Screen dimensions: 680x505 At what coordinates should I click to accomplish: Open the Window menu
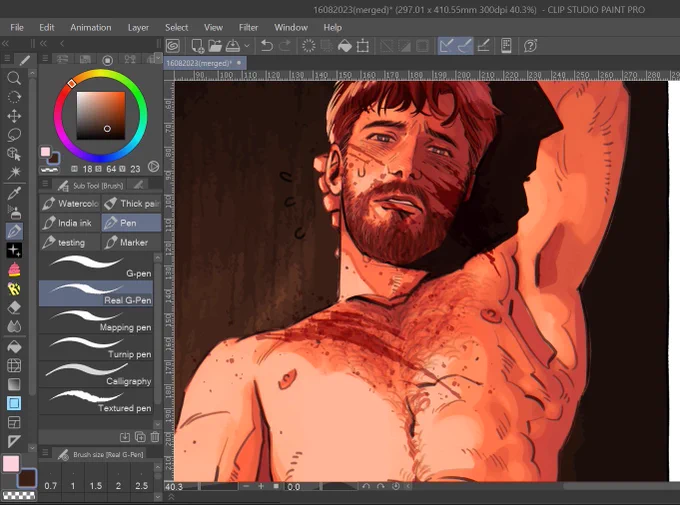291,27
